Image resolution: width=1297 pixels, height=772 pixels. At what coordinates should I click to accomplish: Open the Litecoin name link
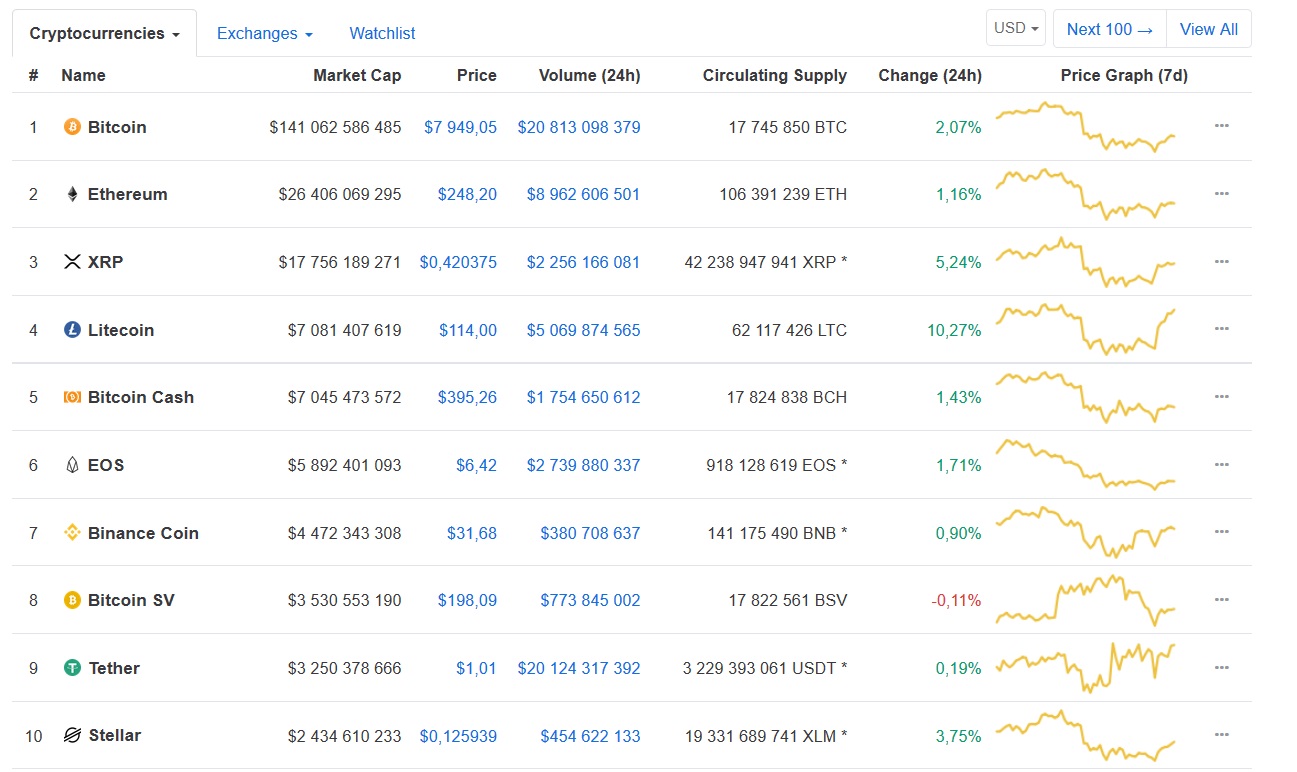point(121,330)
